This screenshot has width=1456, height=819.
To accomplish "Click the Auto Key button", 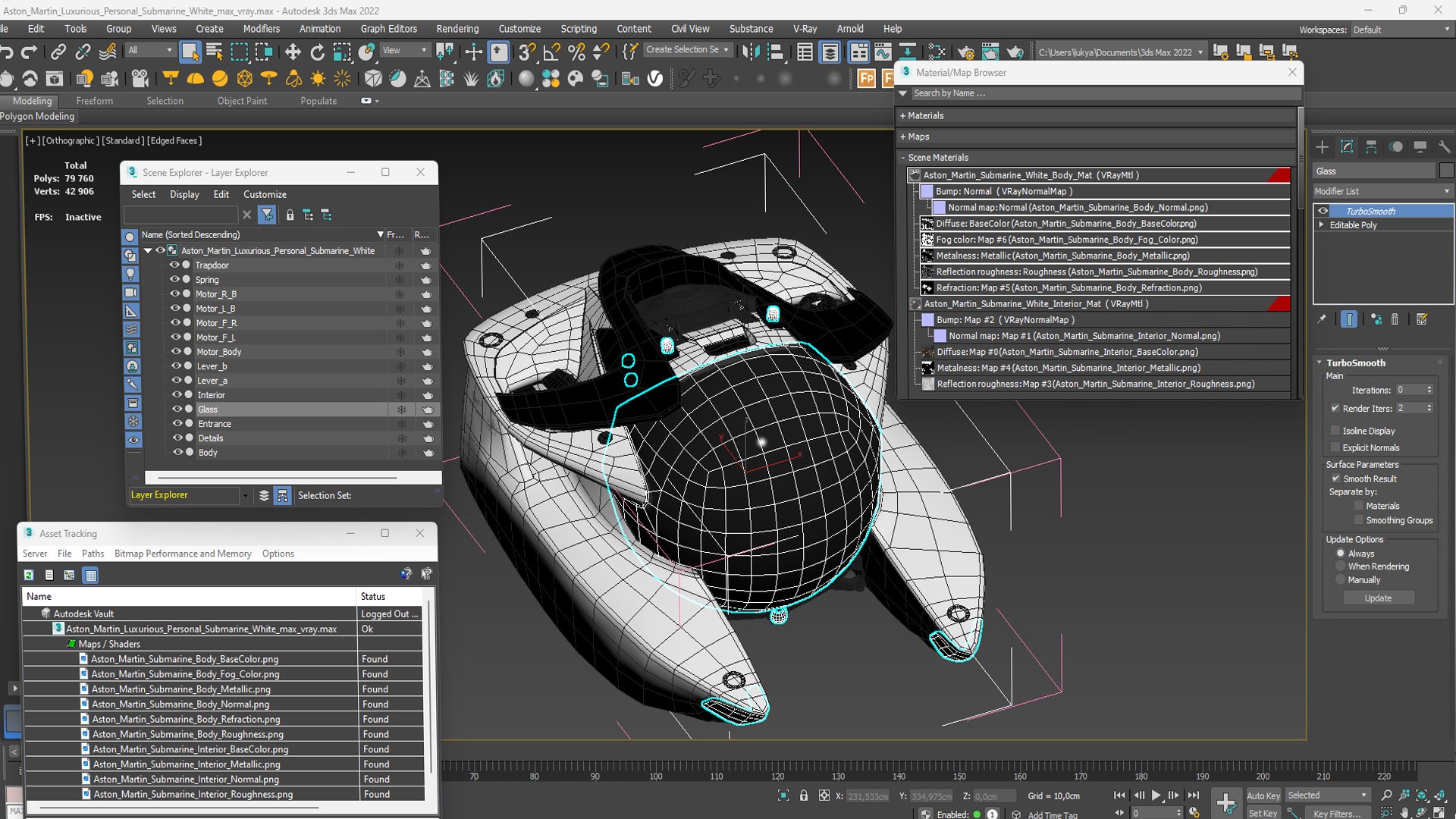I will 1263,795.
